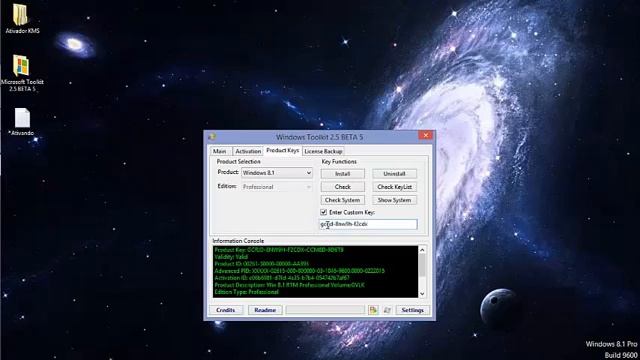Click the Information Console scroll up arrow

click(422, 250)
